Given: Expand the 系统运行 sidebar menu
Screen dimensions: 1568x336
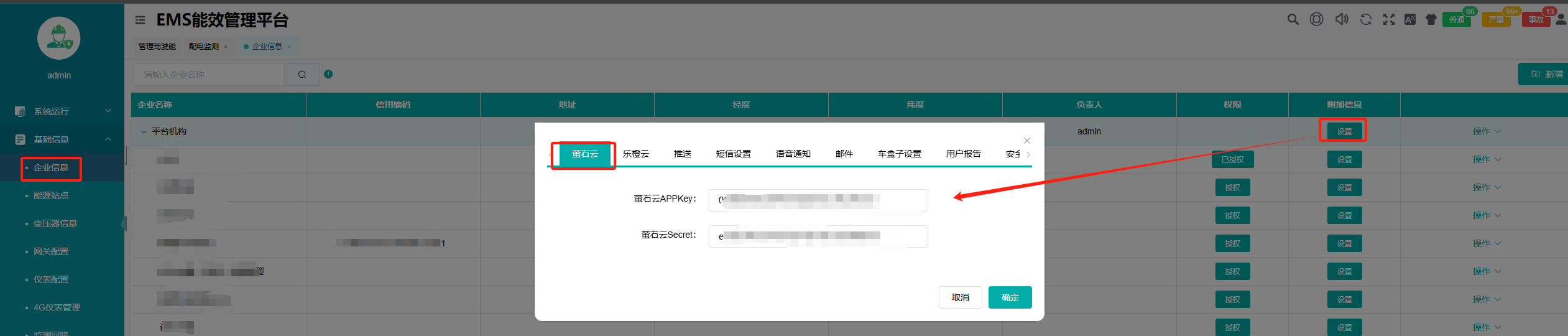Looking at the screenshot, I should coord(62,111).
